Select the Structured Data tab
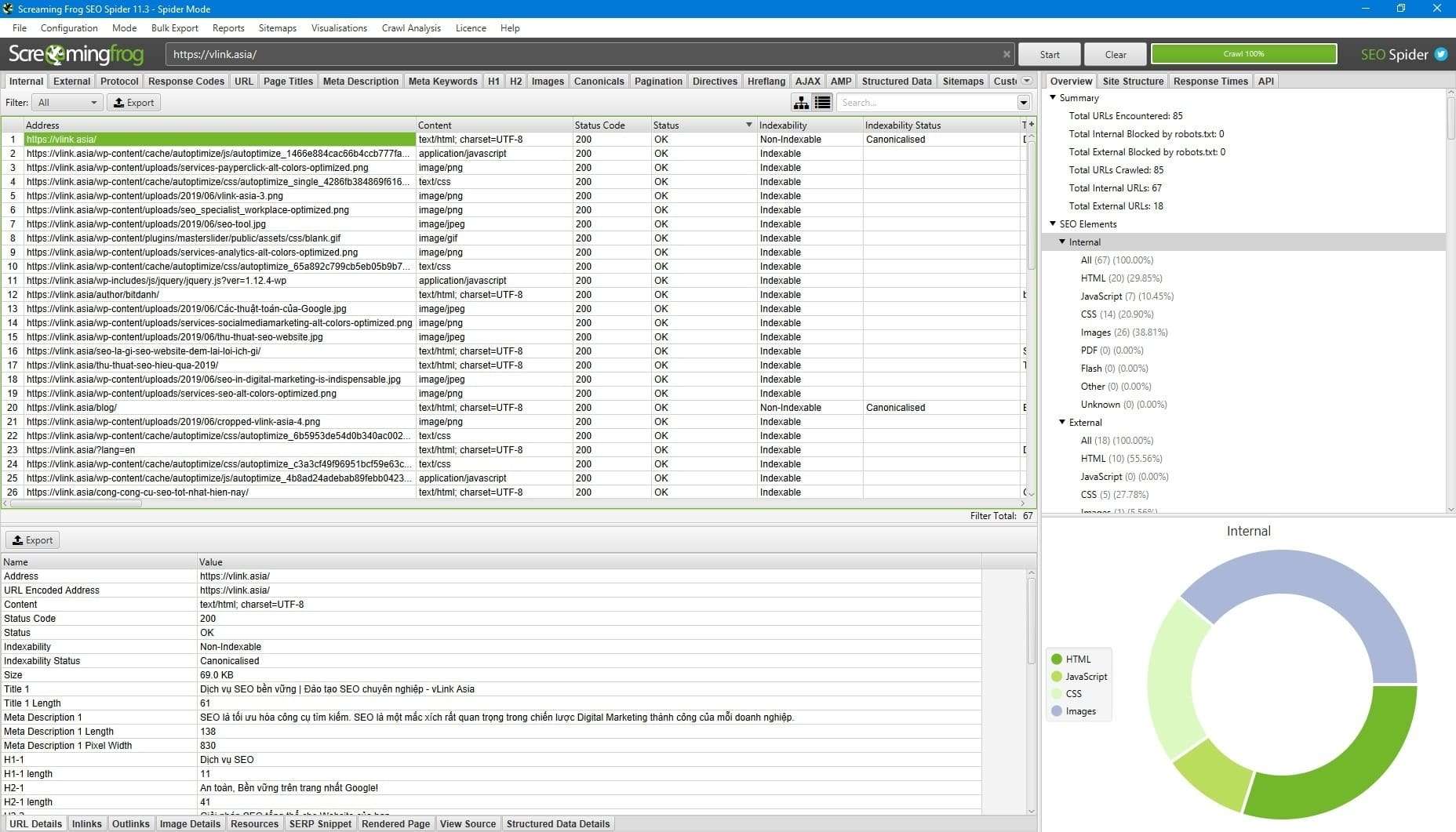Viewport: 1456px width, 832px height. 897,81
